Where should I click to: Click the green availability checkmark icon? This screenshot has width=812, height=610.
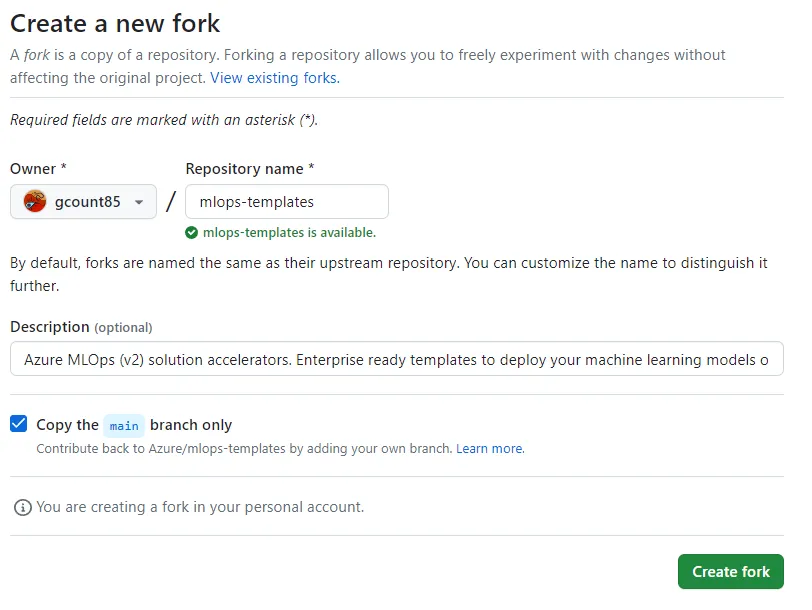[x=191, y=233]
